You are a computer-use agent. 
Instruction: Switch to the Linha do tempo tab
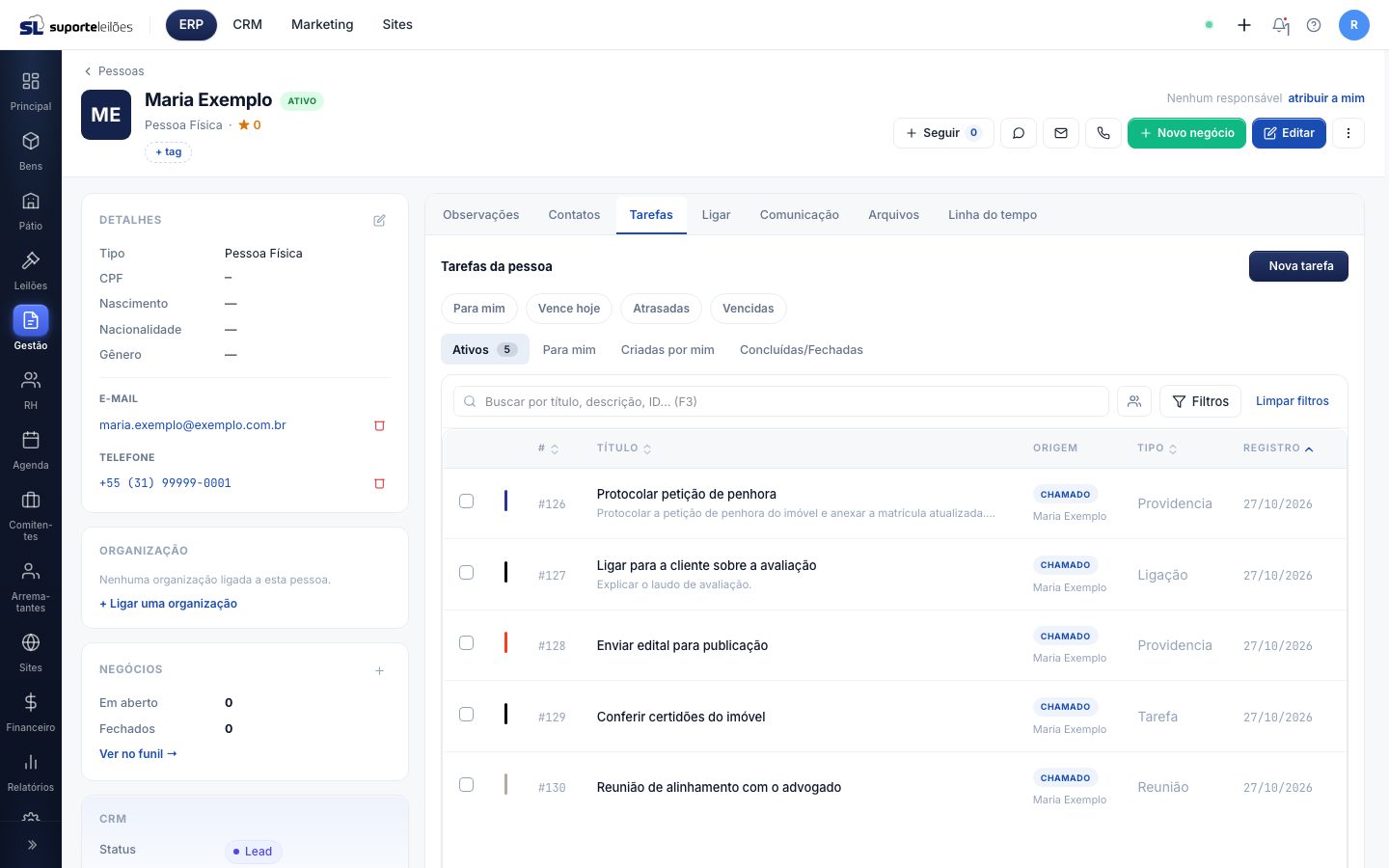pyautogui.click(x=993, y=215)
